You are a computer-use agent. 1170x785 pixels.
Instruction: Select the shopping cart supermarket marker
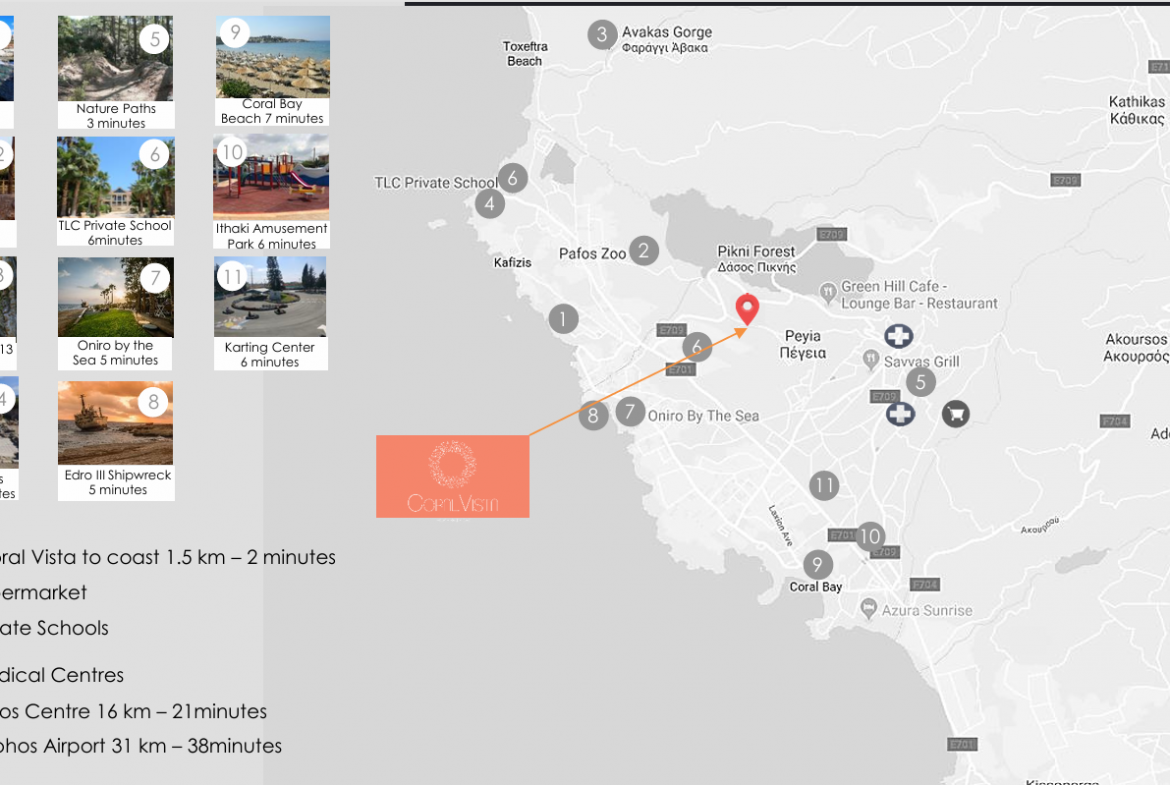pyautogui.click(x=956, y=413)
